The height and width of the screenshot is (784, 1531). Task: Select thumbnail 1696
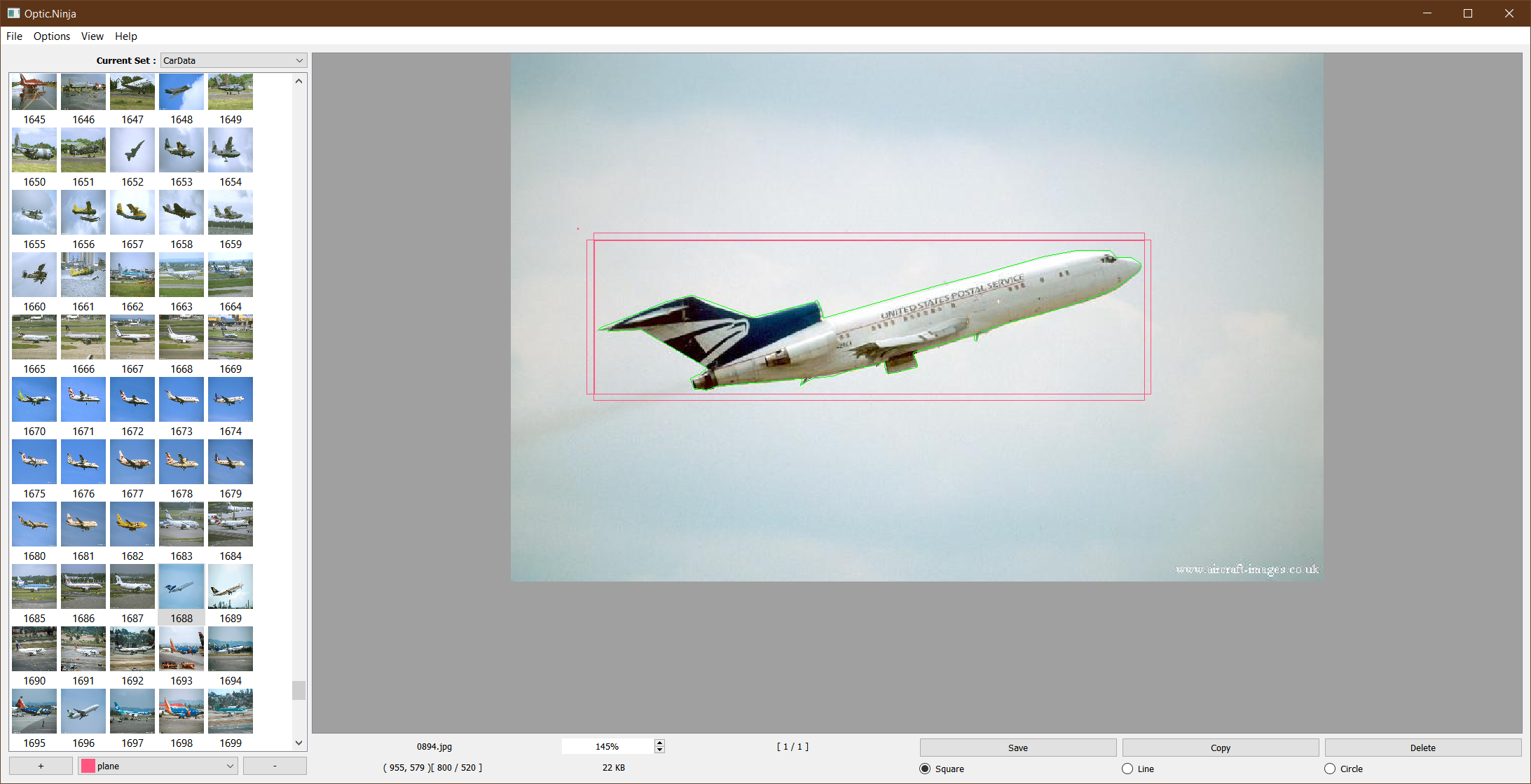point(83,711)
